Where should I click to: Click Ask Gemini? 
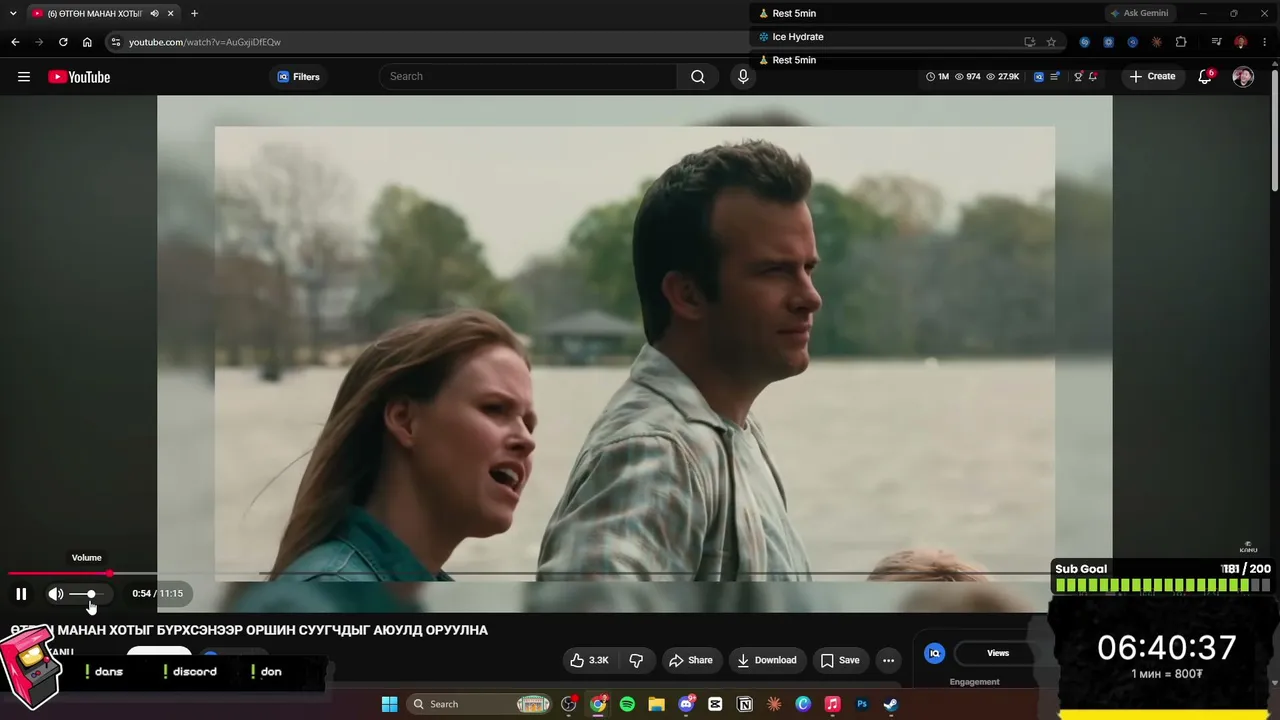[1139, 13]
